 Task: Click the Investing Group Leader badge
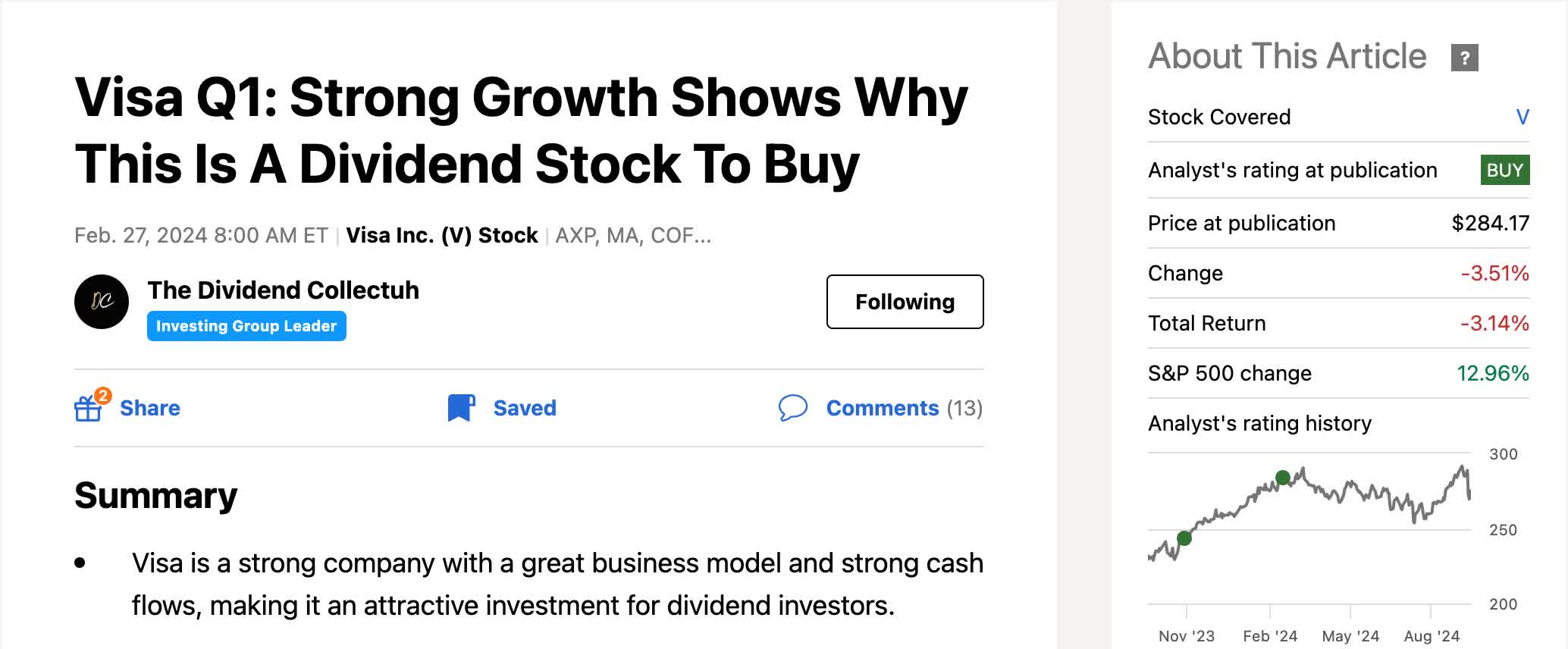pyautogui.click(x=246, y=326)
